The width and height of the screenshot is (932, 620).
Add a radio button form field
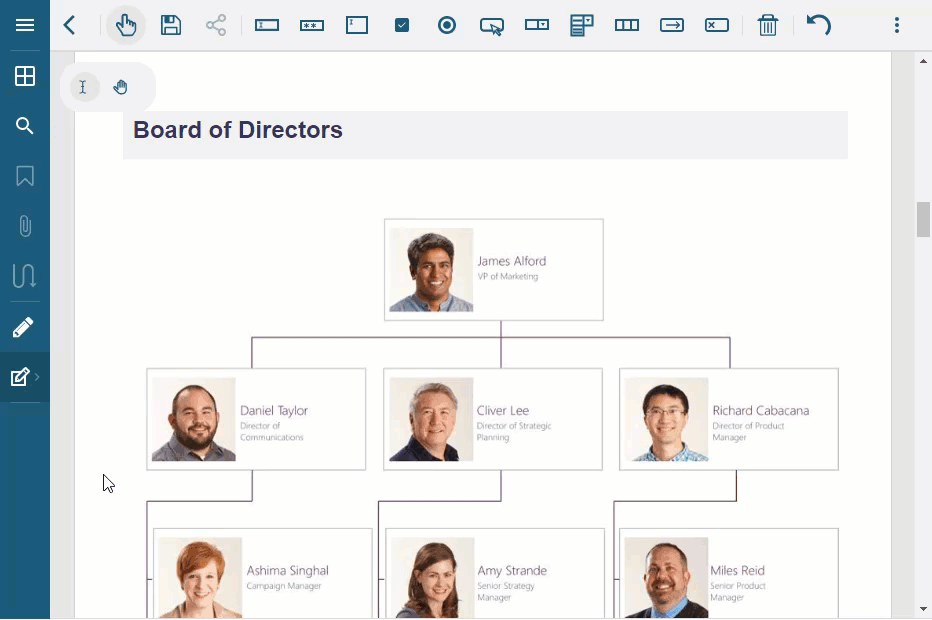click(x=447, y=25)
